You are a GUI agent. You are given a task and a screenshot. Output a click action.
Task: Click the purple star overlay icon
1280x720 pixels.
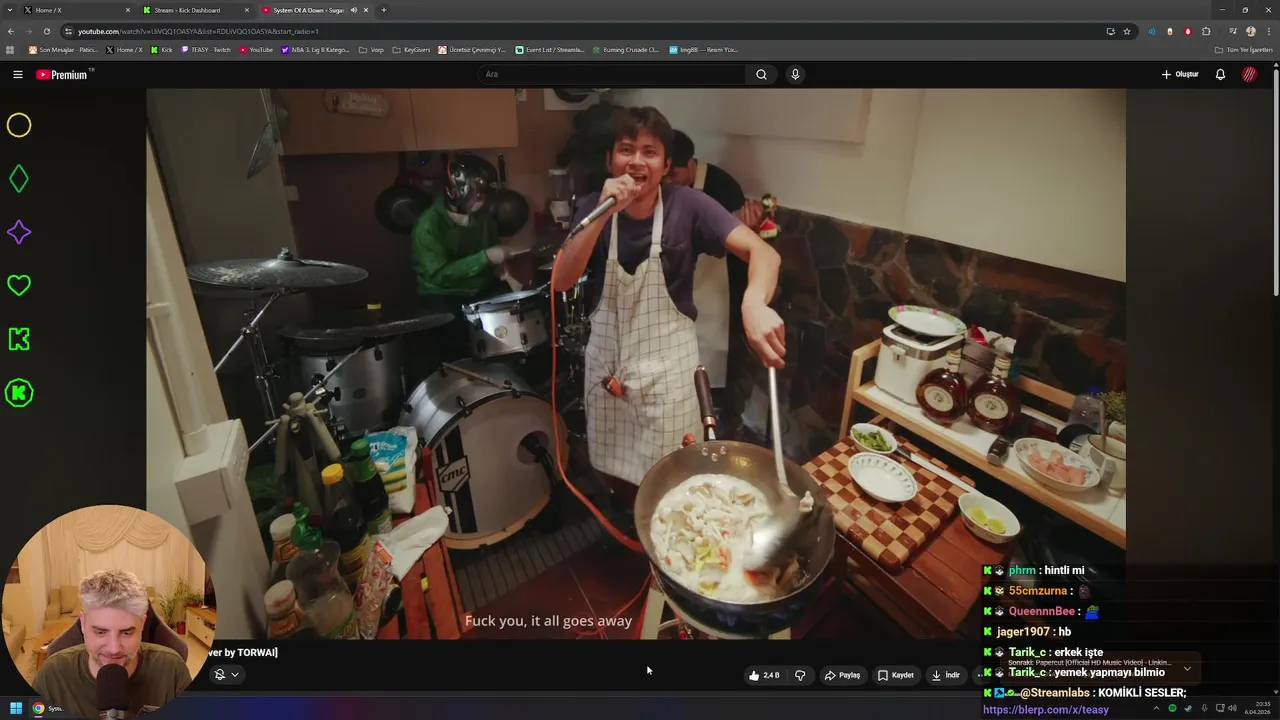click(x=19, y=232)
